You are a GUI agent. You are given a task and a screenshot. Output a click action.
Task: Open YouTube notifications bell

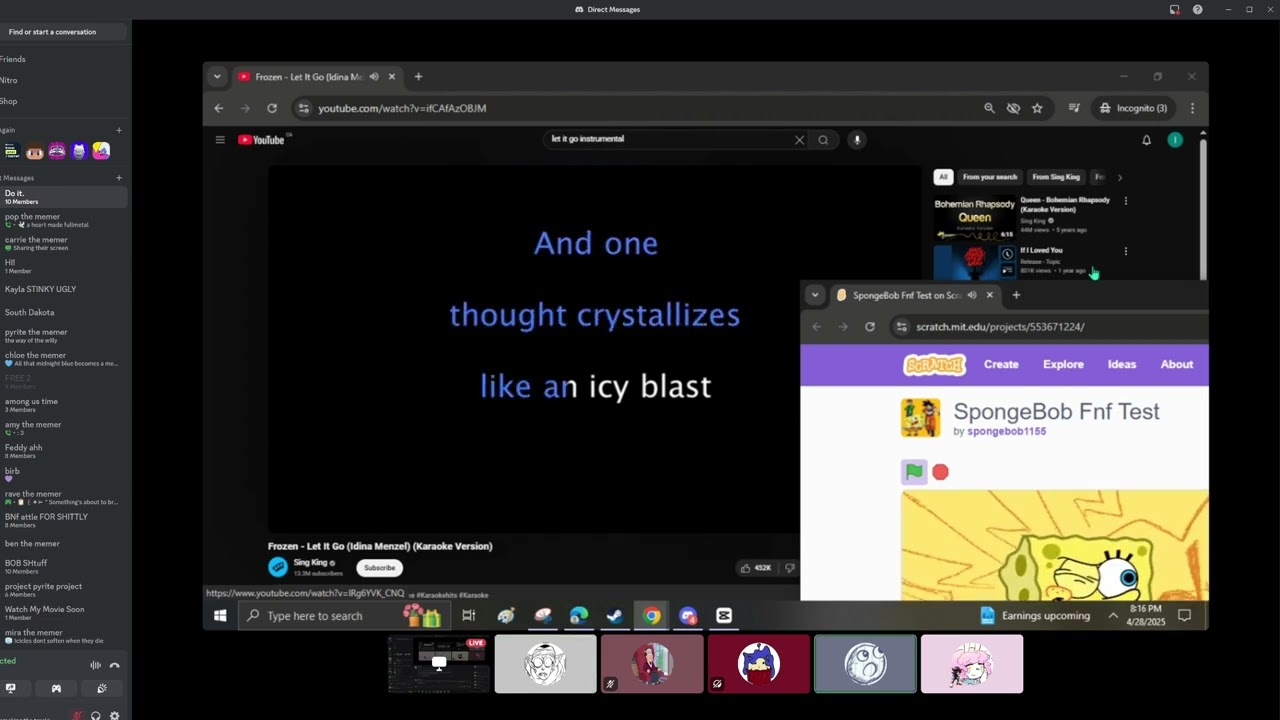pos(1147,140)
